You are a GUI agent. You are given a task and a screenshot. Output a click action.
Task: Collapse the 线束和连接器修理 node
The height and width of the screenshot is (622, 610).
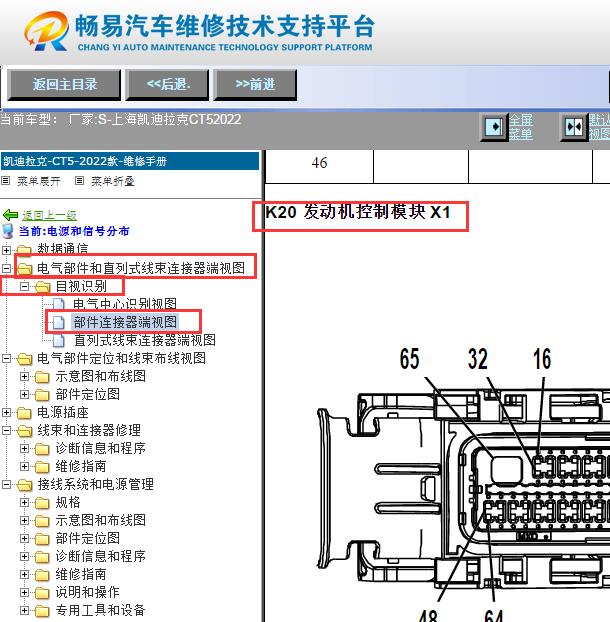[6, 430]
